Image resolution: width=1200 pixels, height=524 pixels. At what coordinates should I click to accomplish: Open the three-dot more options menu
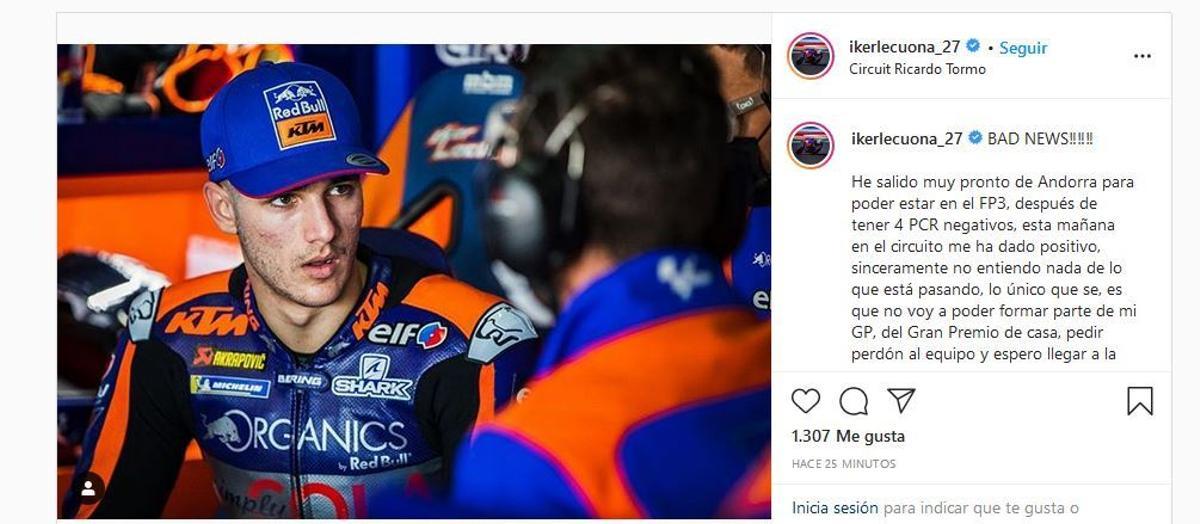1142,56
